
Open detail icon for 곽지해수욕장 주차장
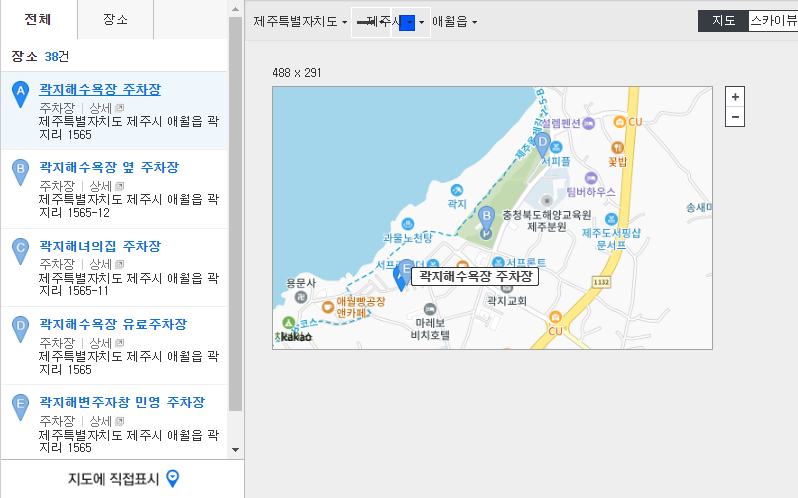[x=120, y=108]
